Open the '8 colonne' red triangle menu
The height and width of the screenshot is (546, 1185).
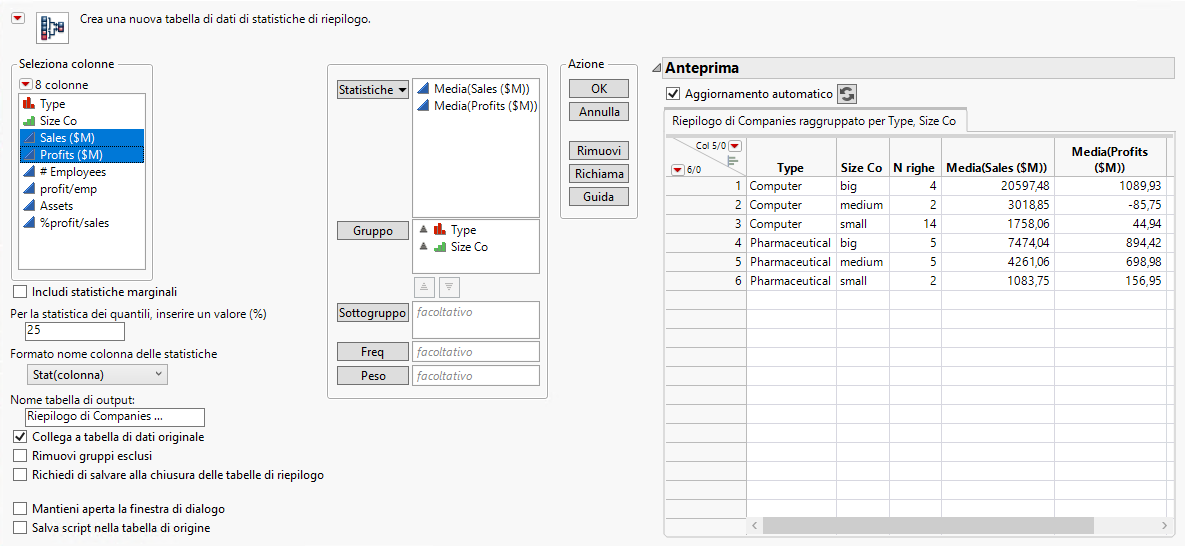26,85
